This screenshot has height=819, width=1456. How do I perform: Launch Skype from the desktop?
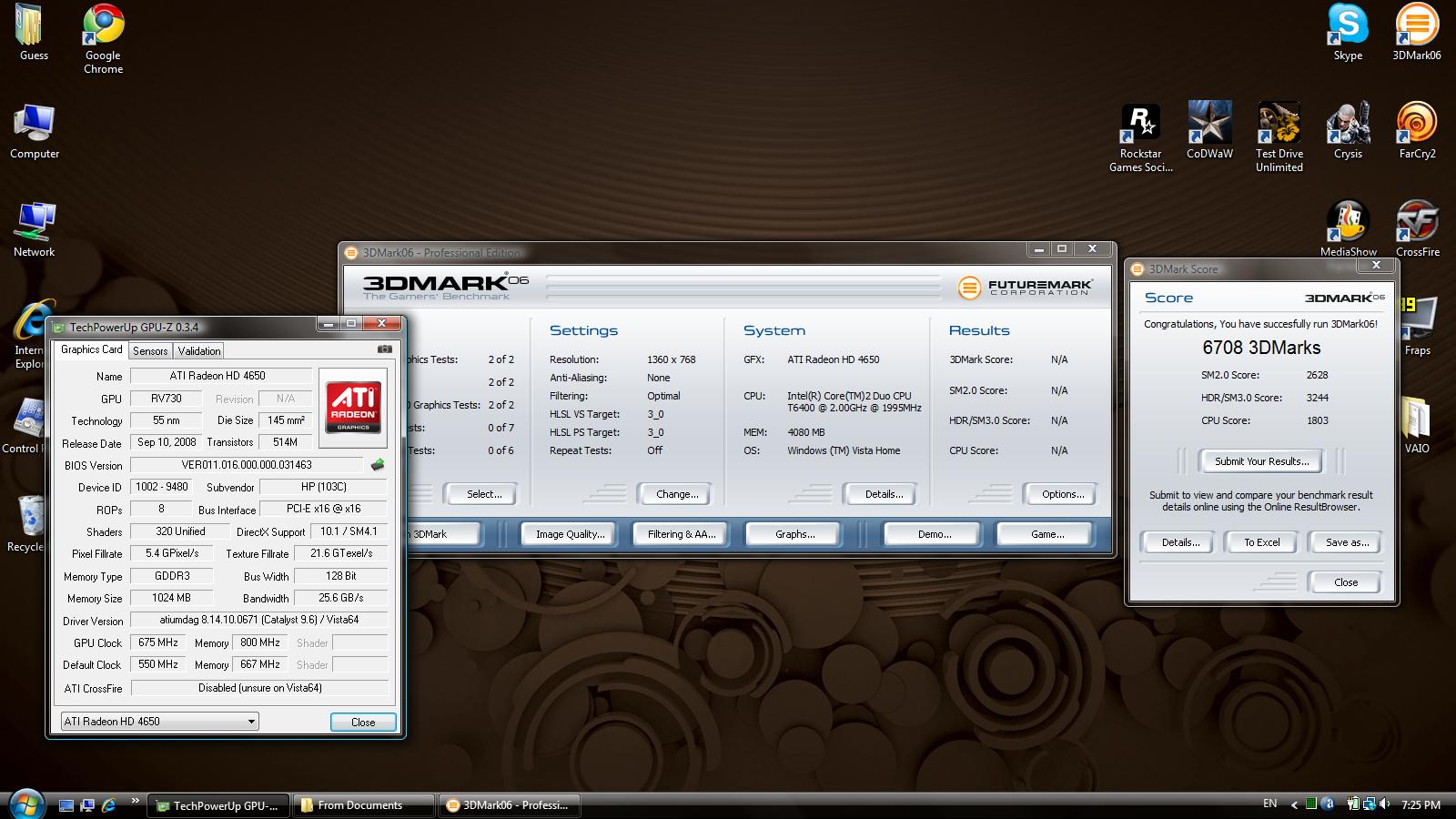[1348, 33]
